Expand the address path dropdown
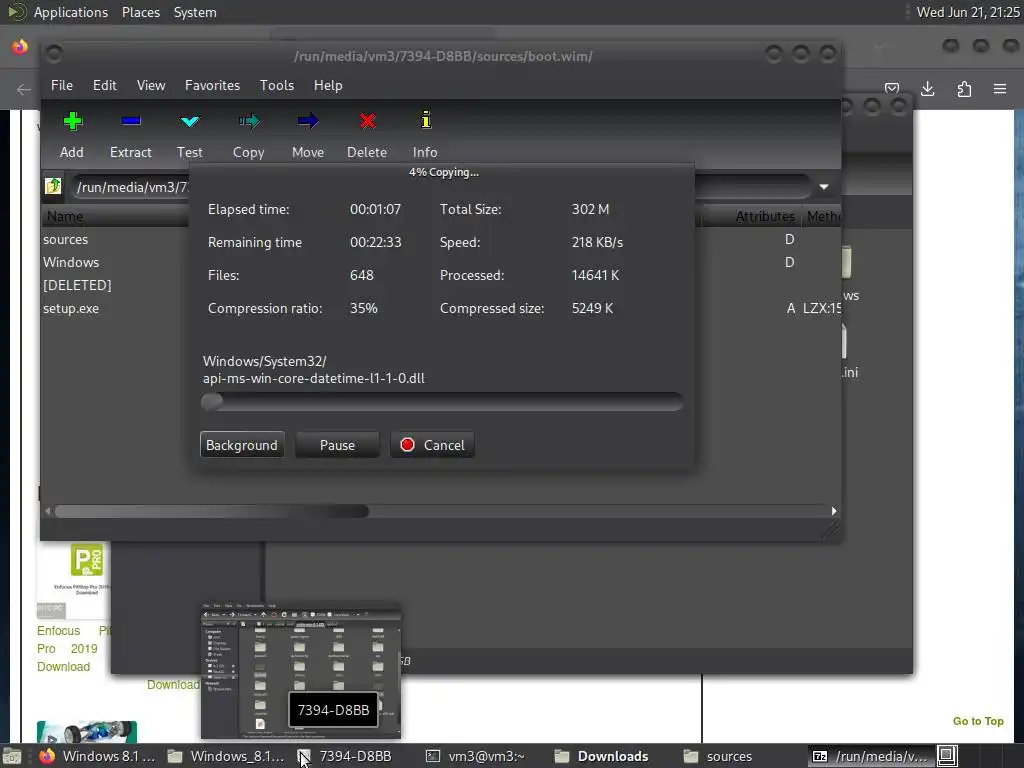Screen dimensions: 1024x768 point(824,187)
